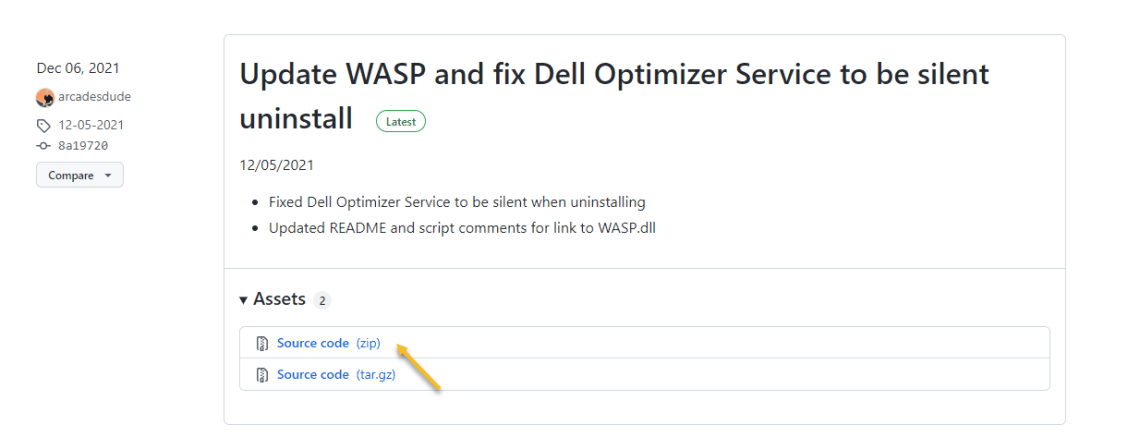Click the tag icon beside 12-05-2021
The image size is (1140, 437).
click(x=43, y=126)
